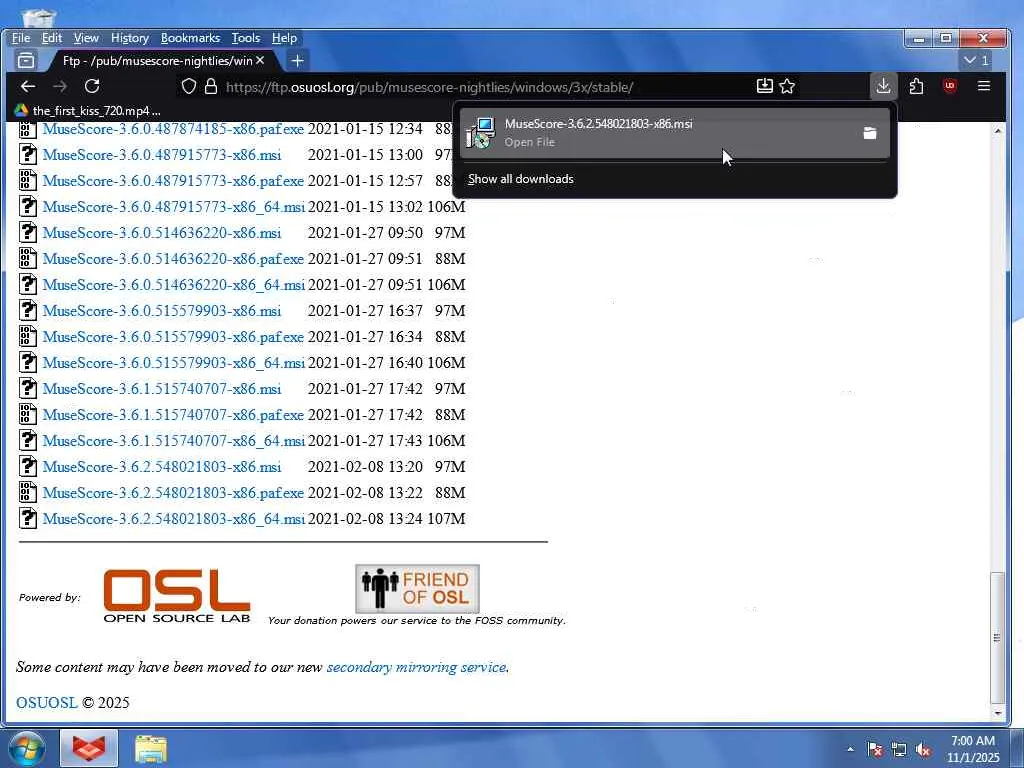This screenshot has height=768, width=1024.
Task: Click MuseScore-3.6.2.548021803-x86.msi page link
Action: click(x=162, y=466)
